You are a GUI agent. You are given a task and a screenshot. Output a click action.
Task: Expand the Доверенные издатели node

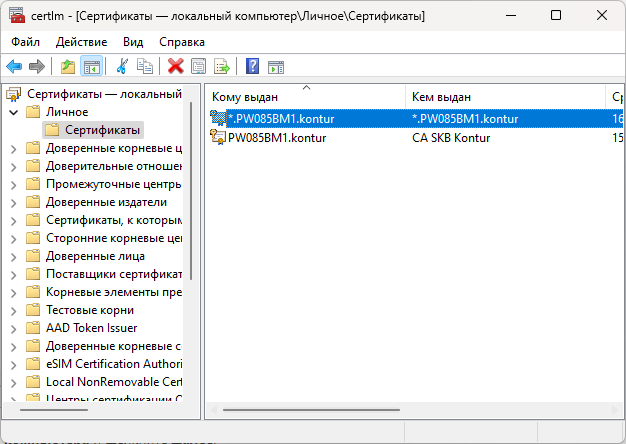[x=13, y=202]
